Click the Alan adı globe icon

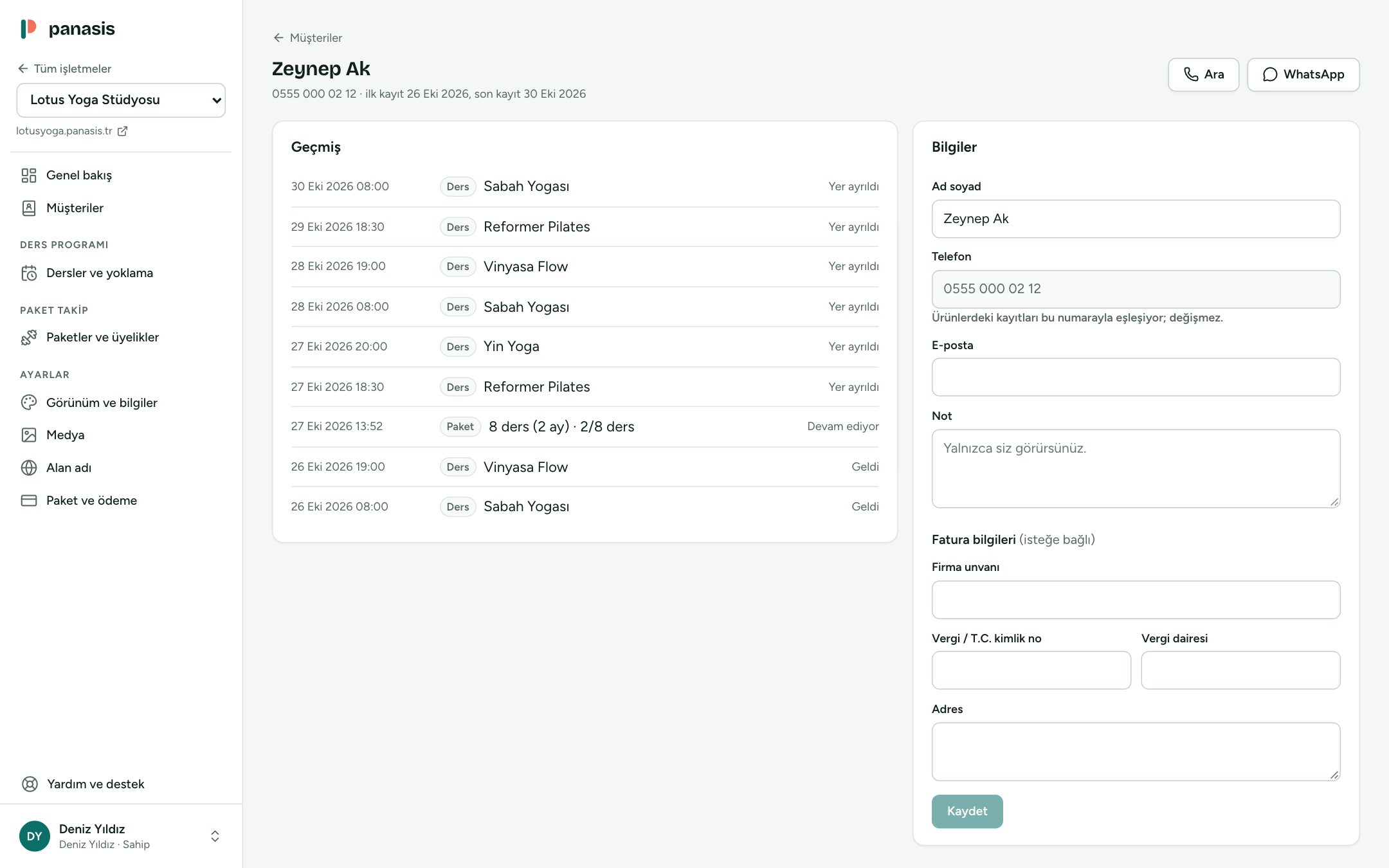click(x=29, y=468)
